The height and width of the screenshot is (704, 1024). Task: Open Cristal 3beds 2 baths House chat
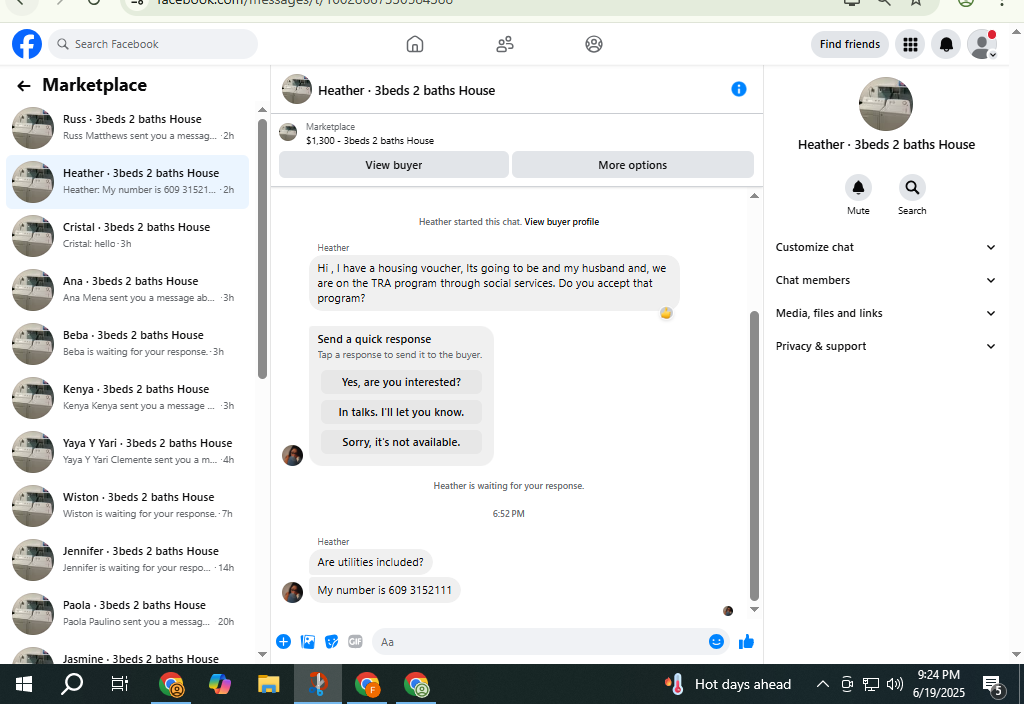pos(127,236)
